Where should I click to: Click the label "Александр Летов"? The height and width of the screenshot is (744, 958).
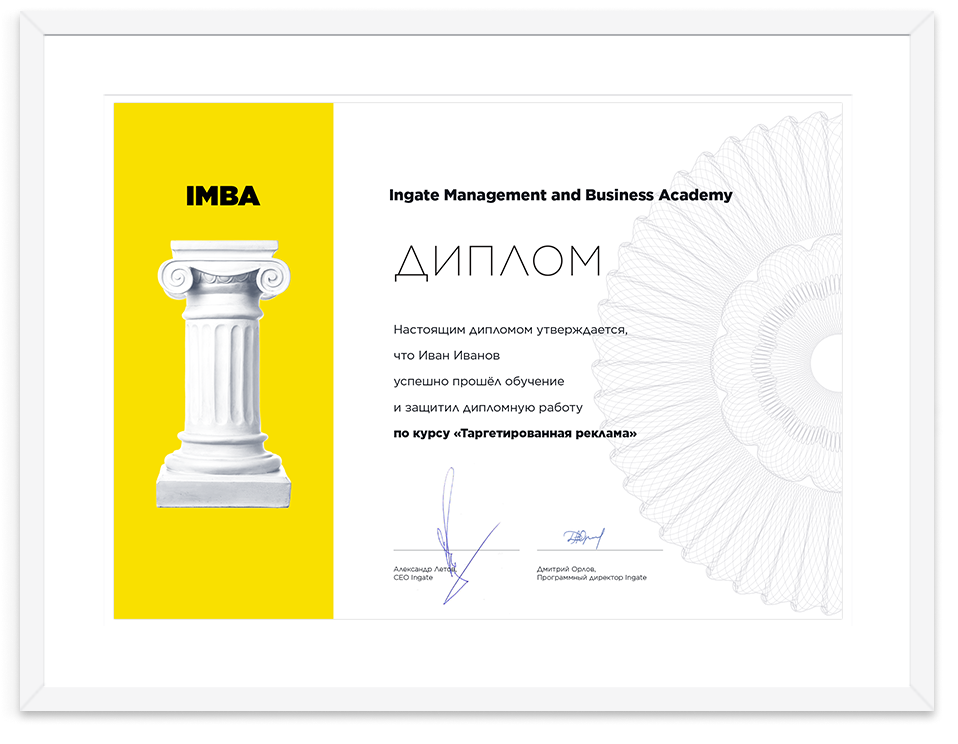coord(424,569)
